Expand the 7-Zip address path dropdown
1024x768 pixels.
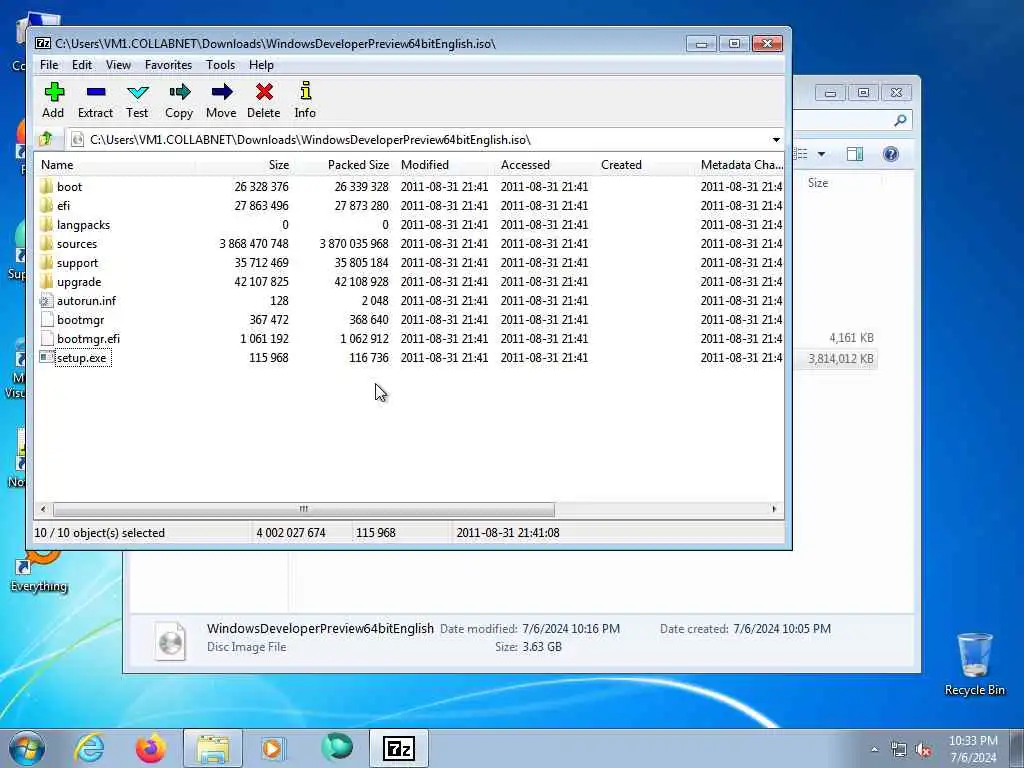pos(776,140)
